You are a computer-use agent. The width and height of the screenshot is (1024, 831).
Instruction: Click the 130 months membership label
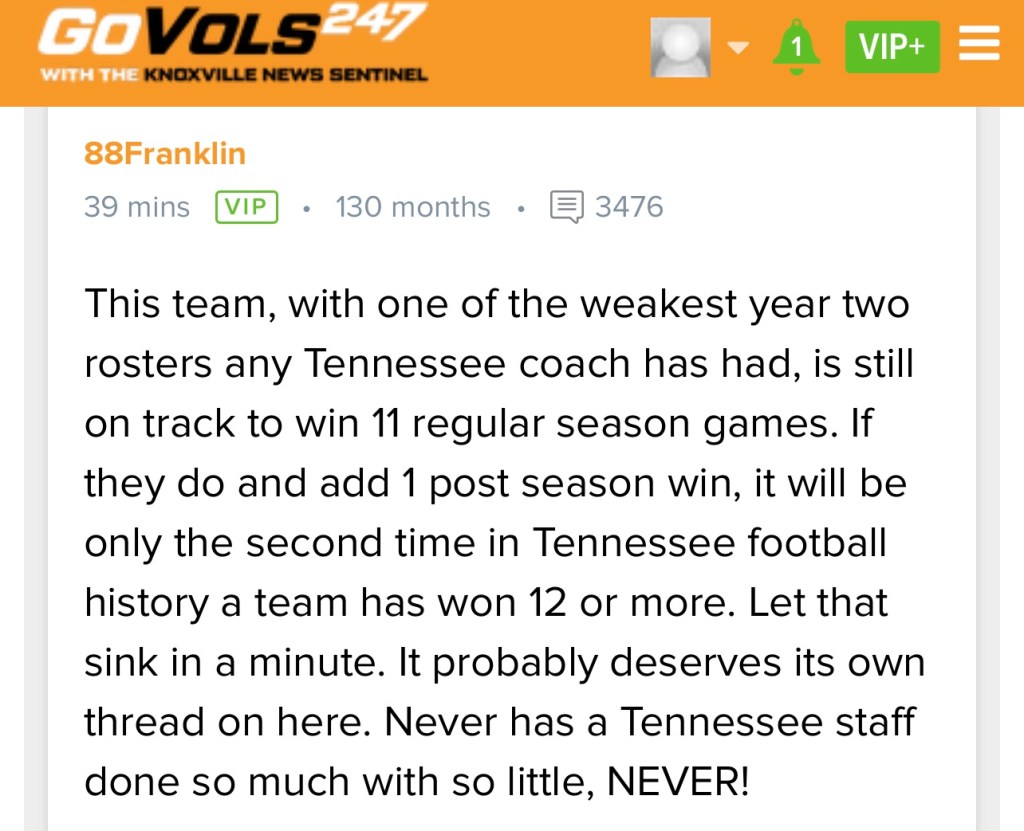tap(413, 207)
